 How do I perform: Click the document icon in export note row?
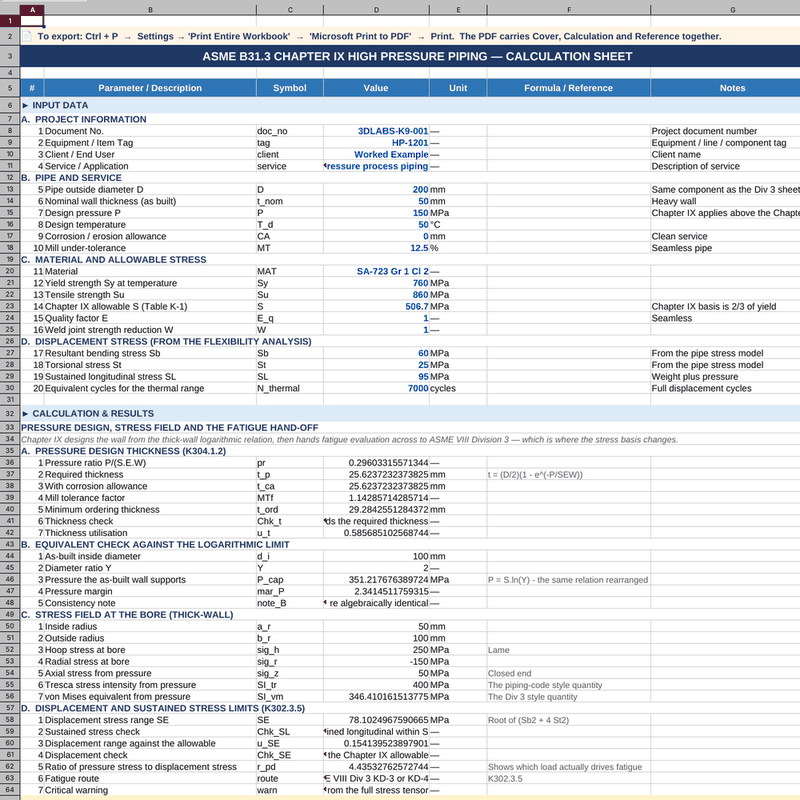pyautogui.click(x=27, y=36)
